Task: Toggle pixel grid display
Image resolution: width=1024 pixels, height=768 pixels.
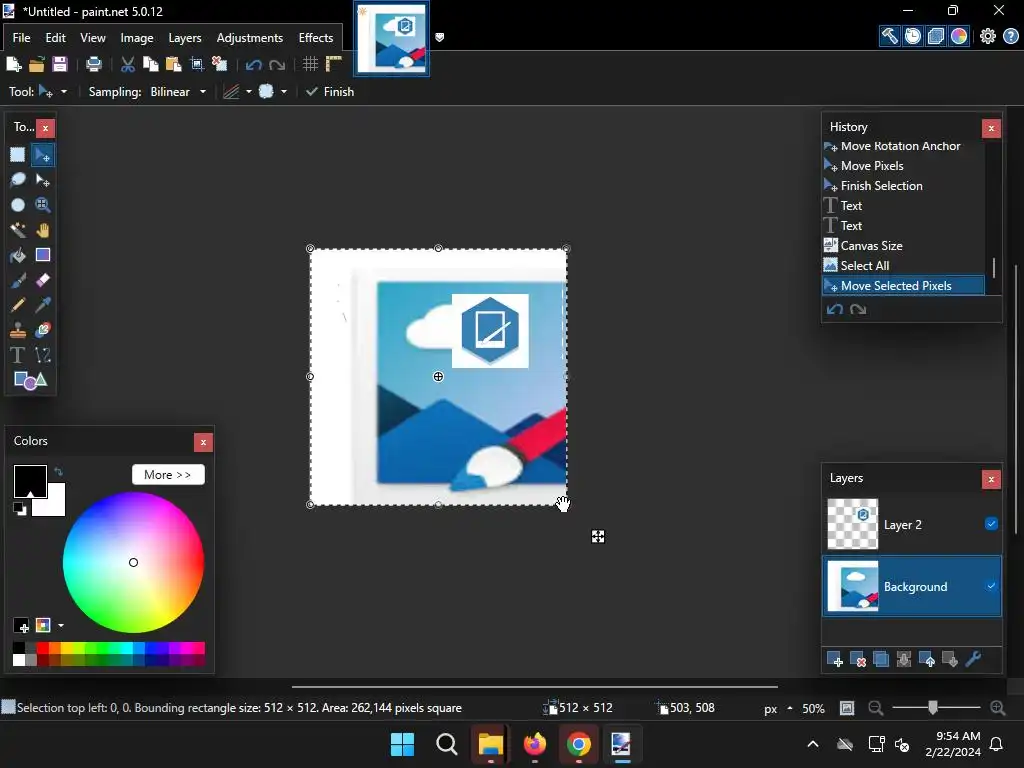Action: pos(310,64)
